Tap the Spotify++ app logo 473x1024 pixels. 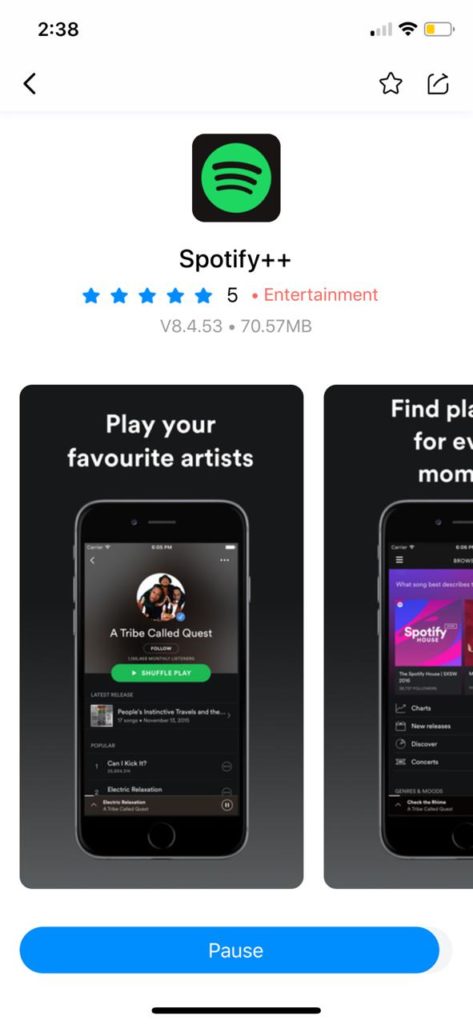[236, 178]
